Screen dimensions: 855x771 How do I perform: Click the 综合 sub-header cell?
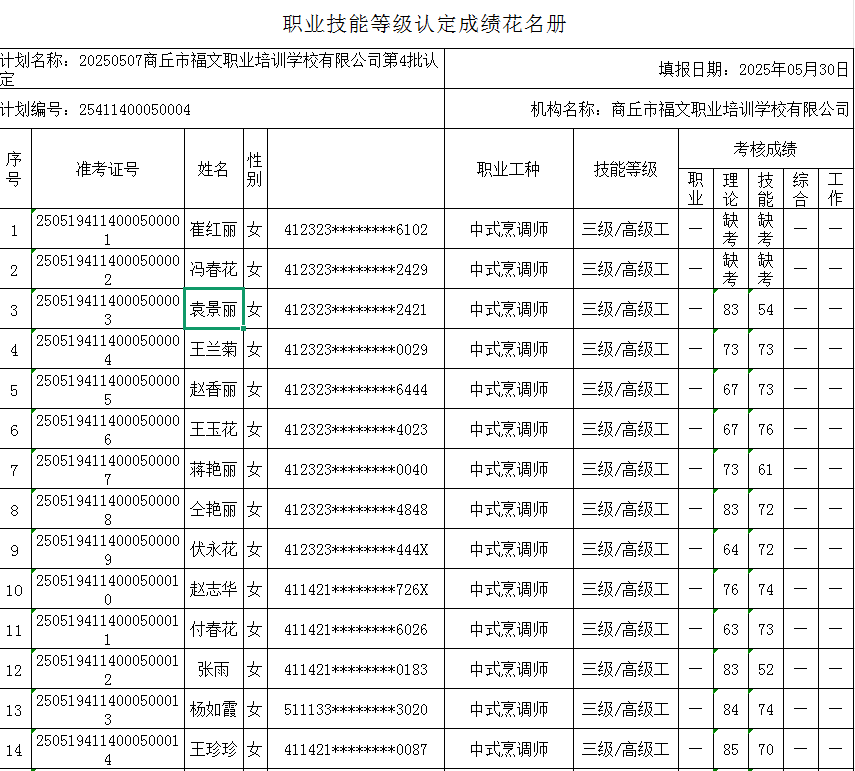[x=800, y=189]
